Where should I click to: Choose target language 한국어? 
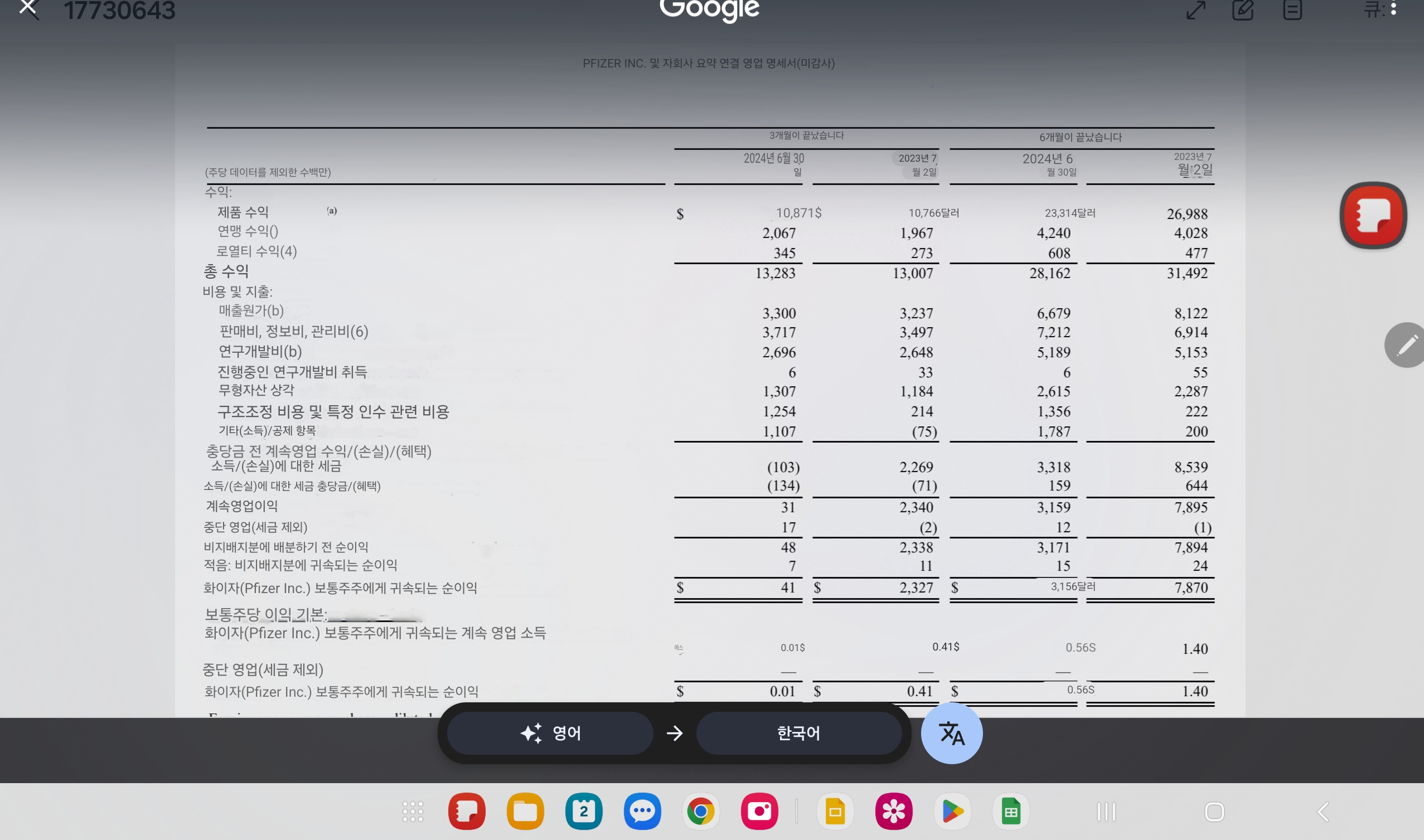click(798, 733)
